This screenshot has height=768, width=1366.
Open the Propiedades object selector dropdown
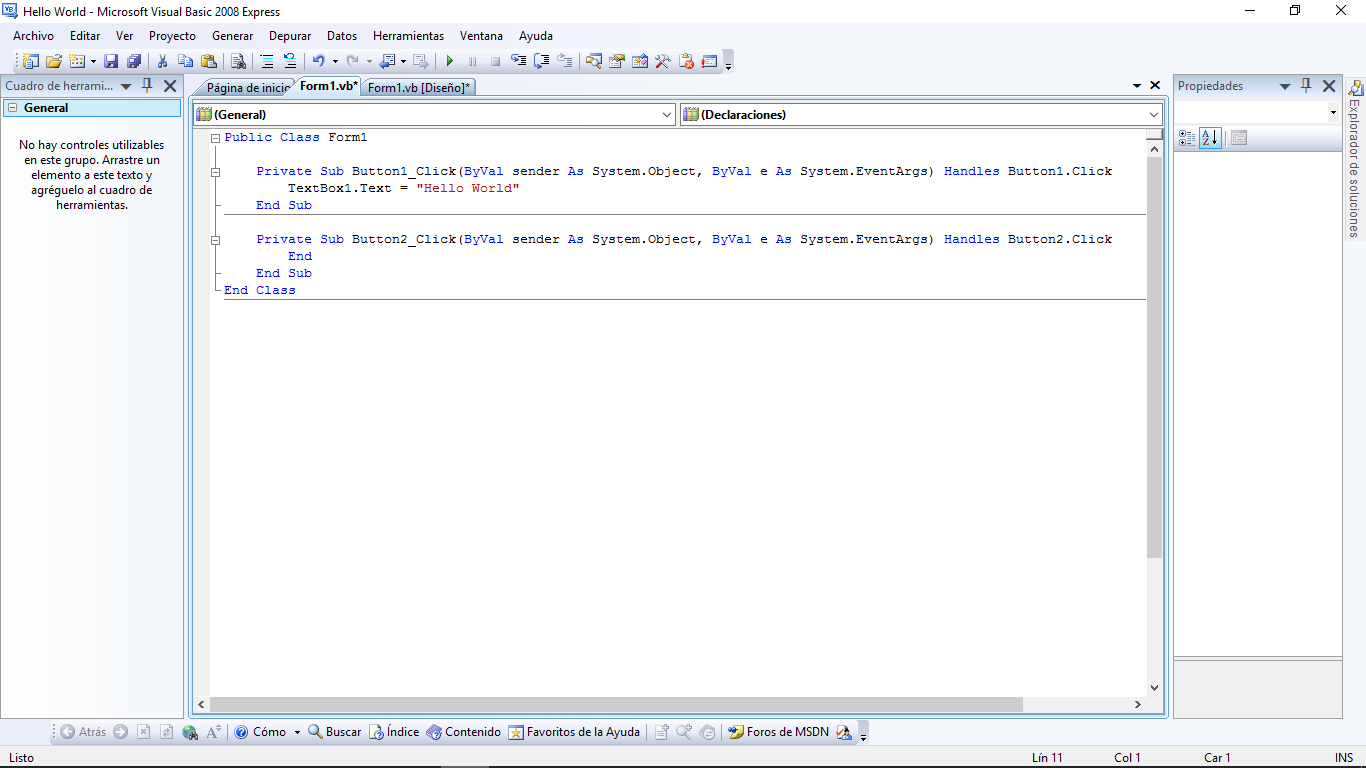click(x=1333, y=113)
